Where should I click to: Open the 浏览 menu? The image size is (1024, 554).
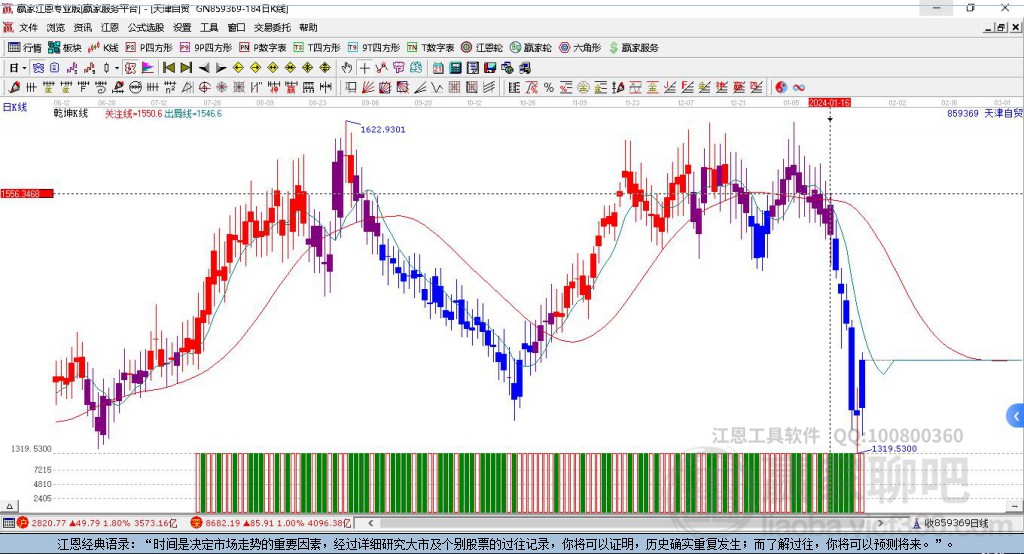pyautogui.click(x=56, y=27)
